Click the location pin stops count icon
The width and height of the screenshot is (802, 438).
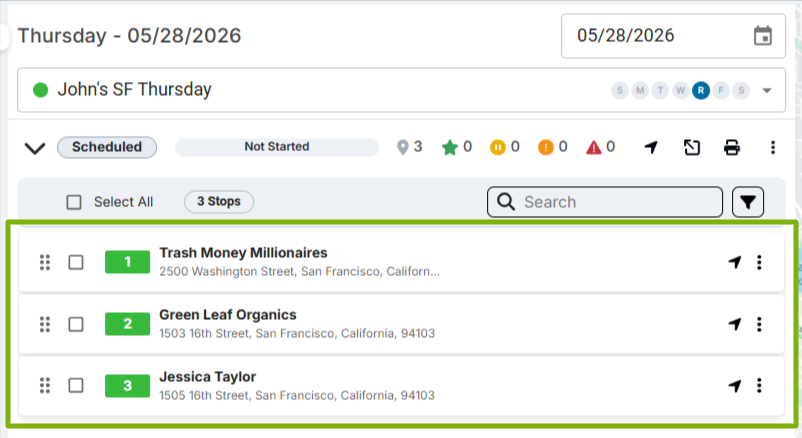click(403, 147)
